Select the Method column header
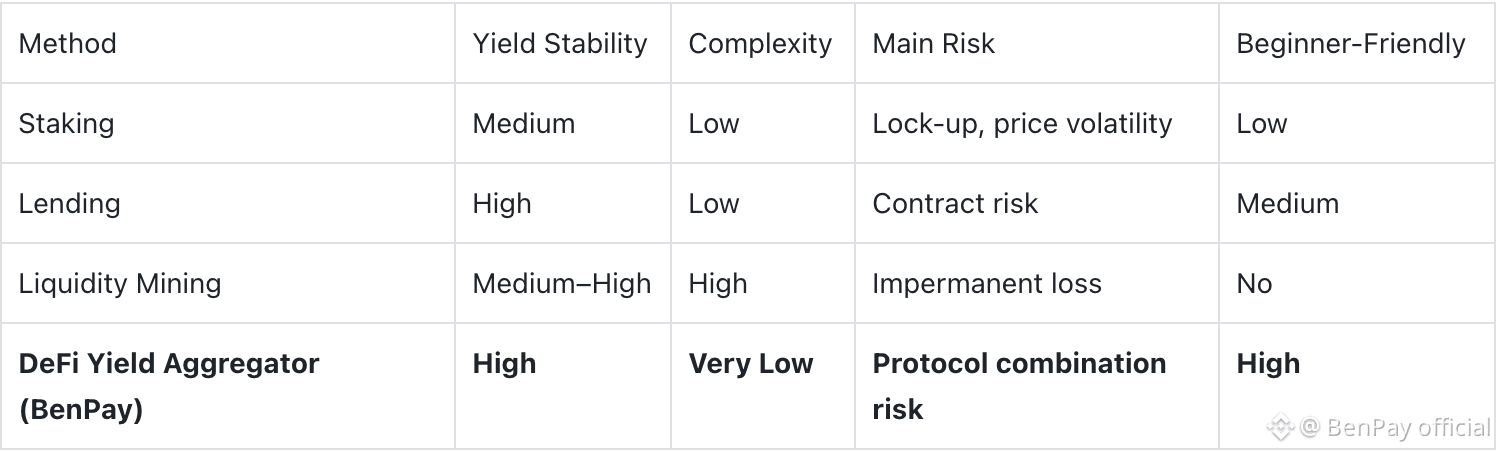 pos(68,43)
